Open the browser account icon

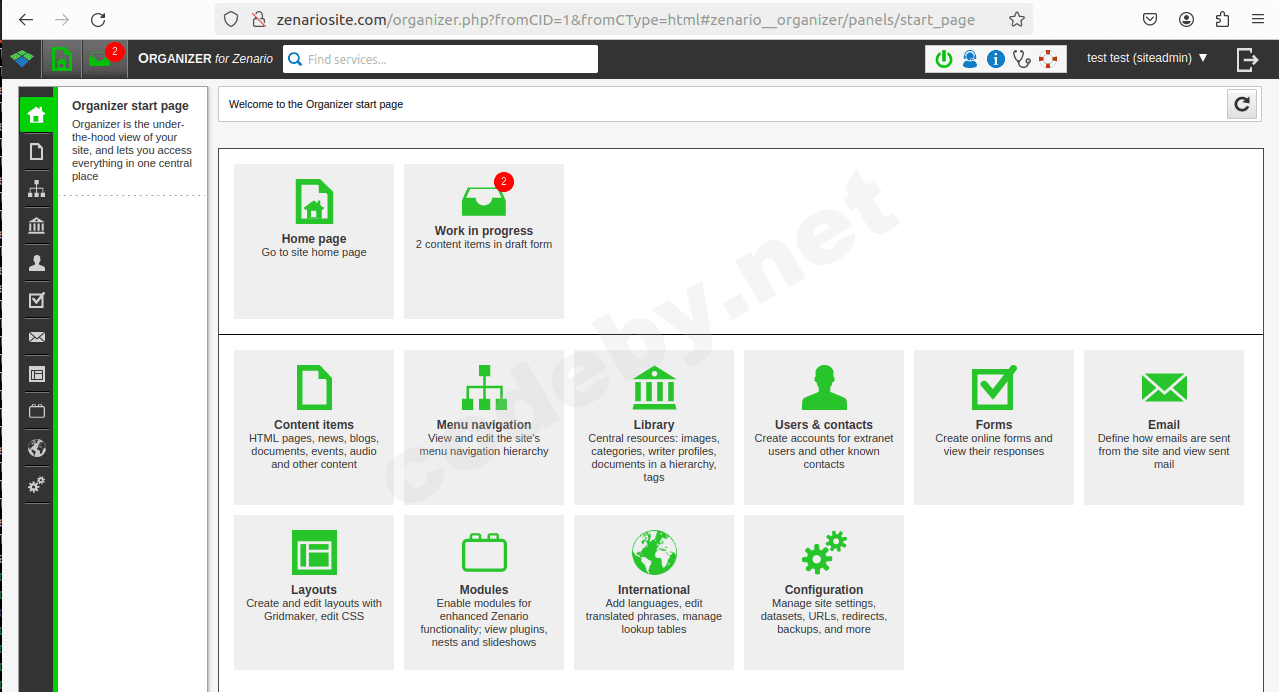tap(1186, 19)
